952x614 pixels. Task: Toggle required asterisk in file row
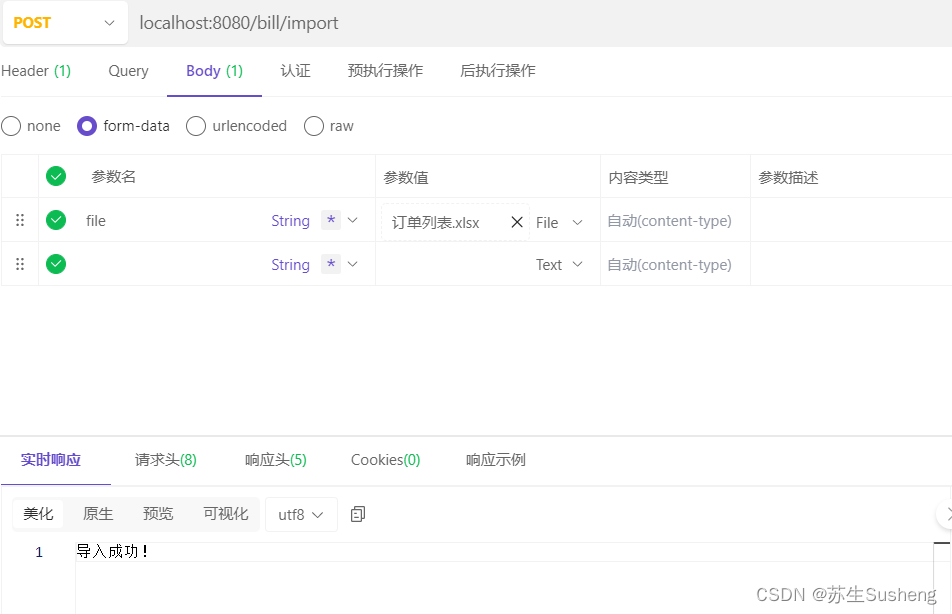click(331, 220)
